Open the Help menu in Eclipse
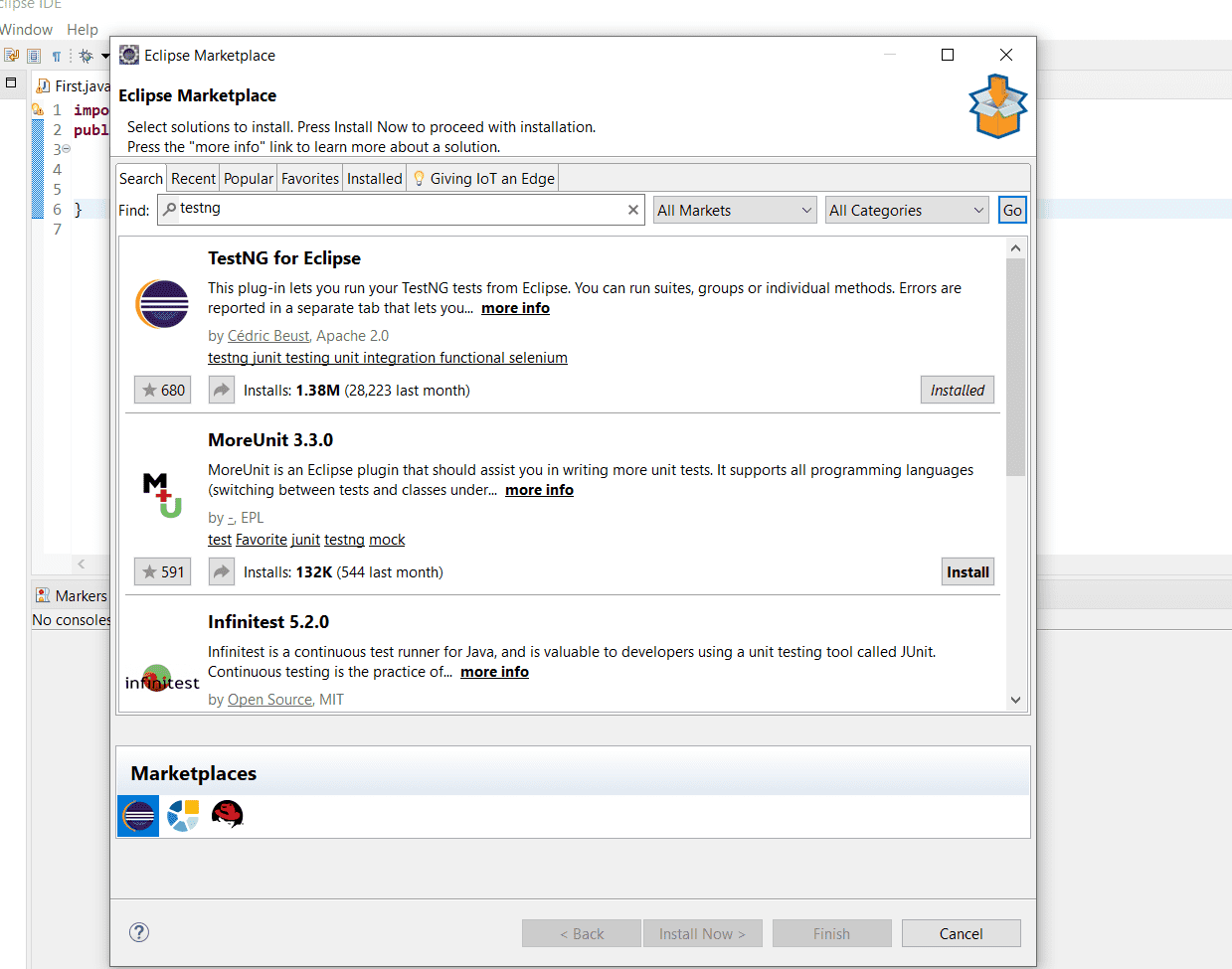This screenshot has height=969, width=1232. [x=83, y=30]
